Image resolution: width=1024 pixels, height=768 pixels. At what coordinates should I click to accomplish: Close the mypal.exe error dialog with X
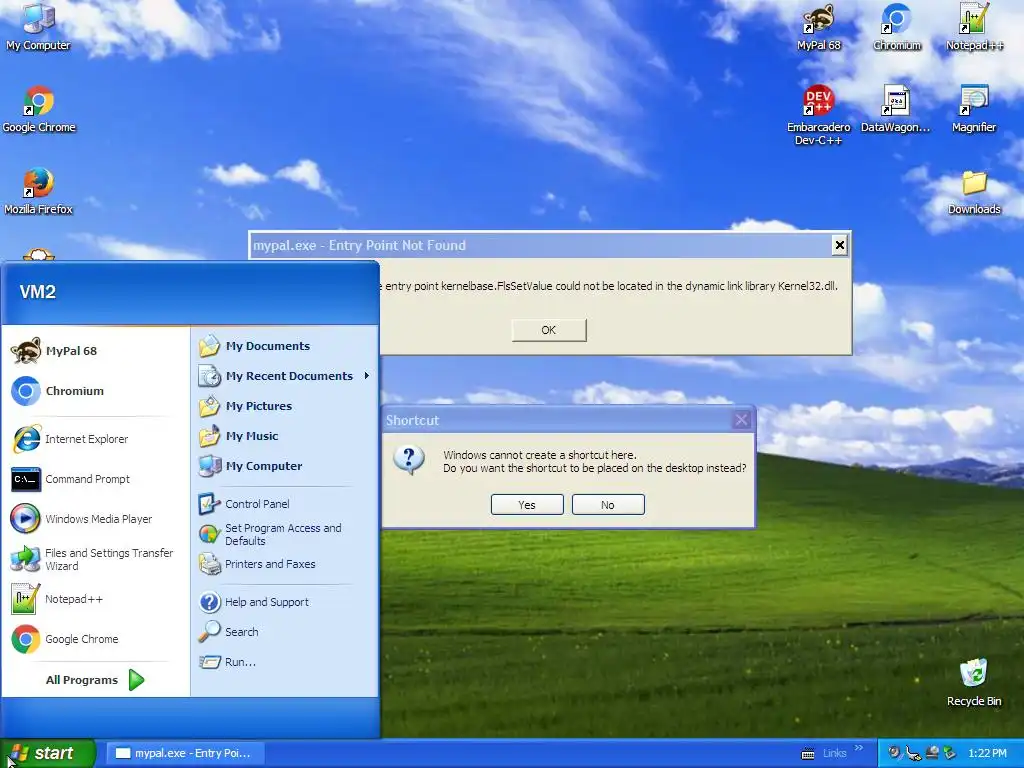tap(839, 245)
